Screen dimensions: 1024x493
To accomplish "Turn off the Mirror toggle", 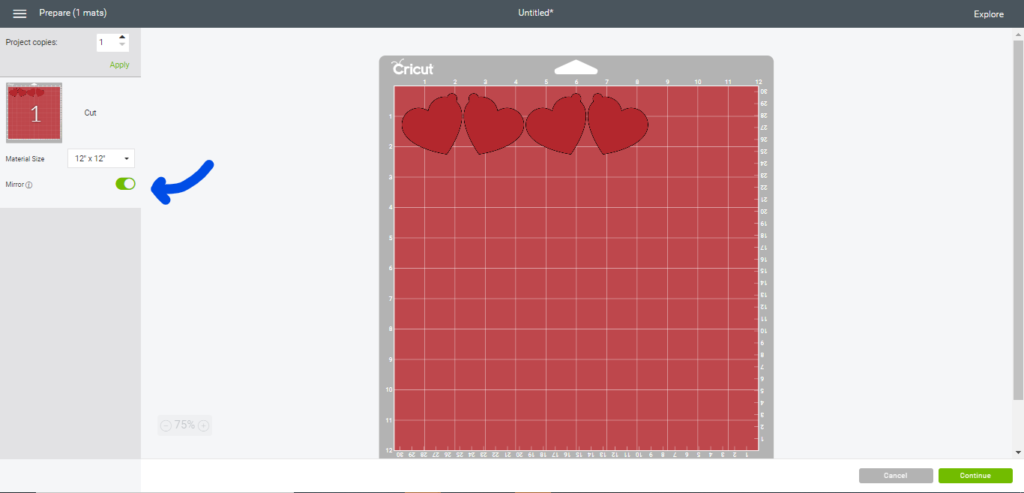I will 125,184.
